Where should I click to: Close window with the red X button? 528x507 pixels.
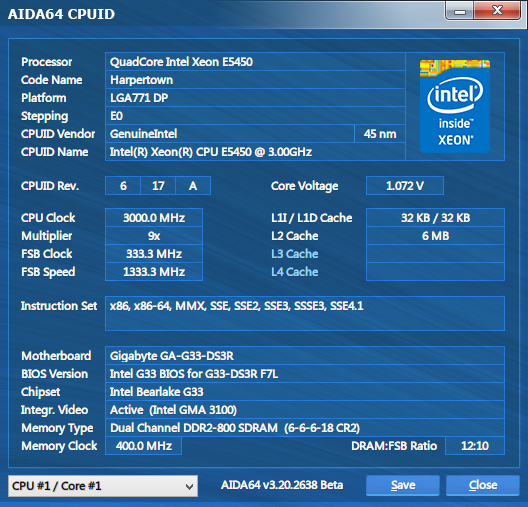(x=497, y=11)
